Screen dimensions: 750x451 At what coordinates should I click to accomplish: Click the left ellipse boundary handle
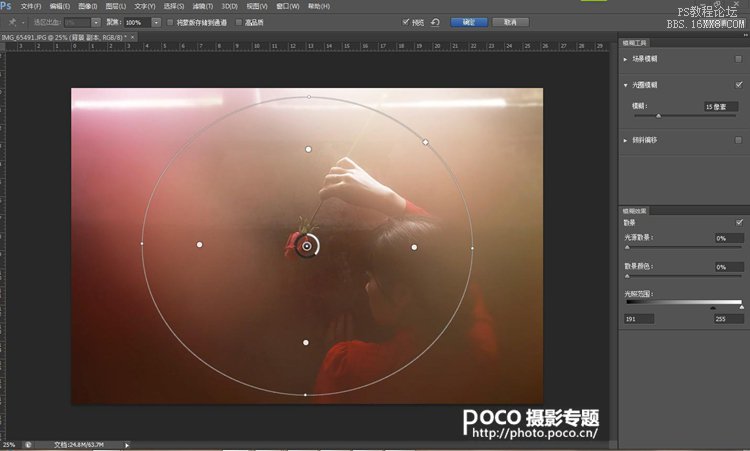[x=142, y=243]
